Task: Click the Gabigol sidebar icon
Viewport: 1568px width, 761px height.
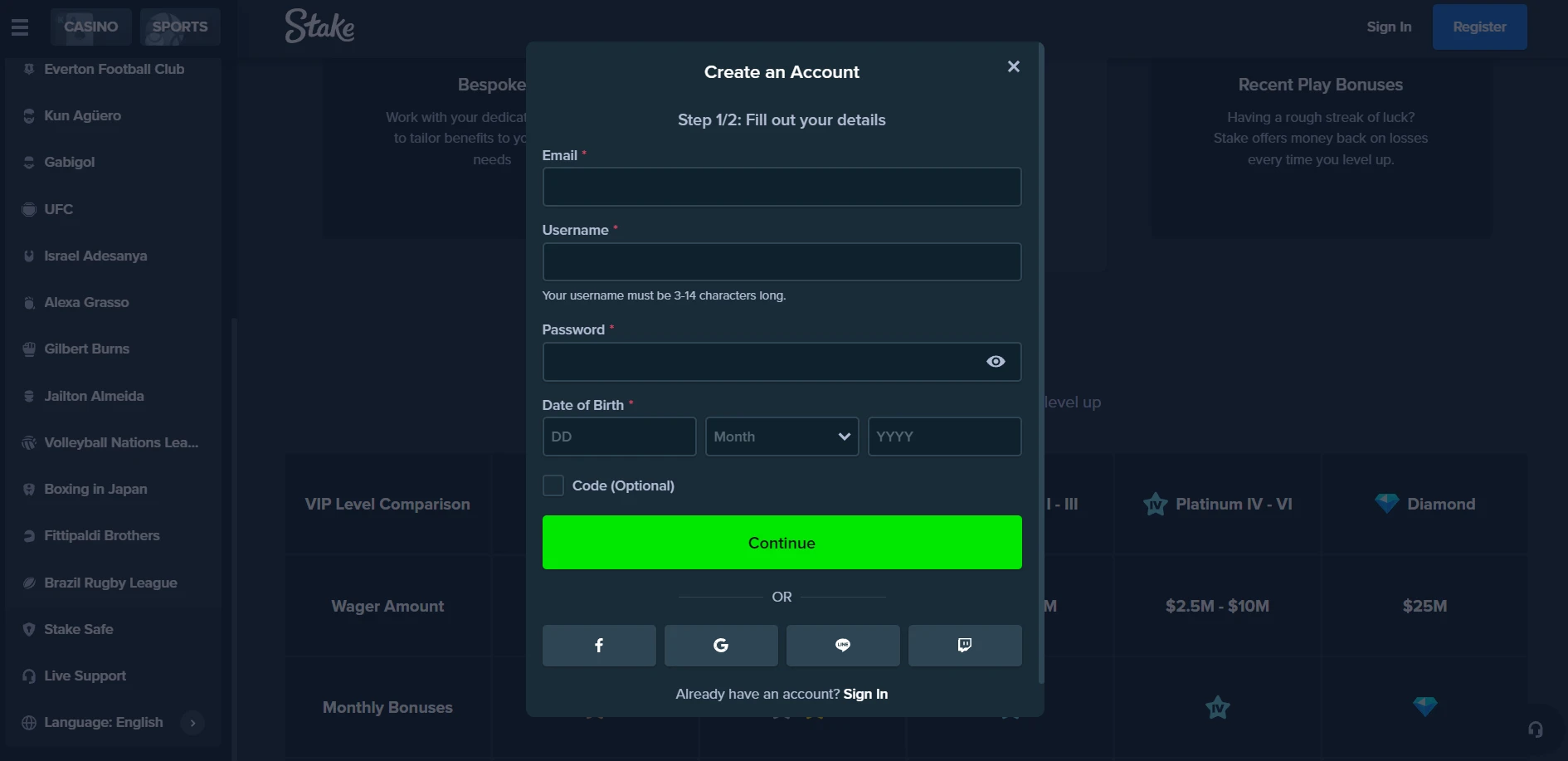Action: [x=29, y=162]
